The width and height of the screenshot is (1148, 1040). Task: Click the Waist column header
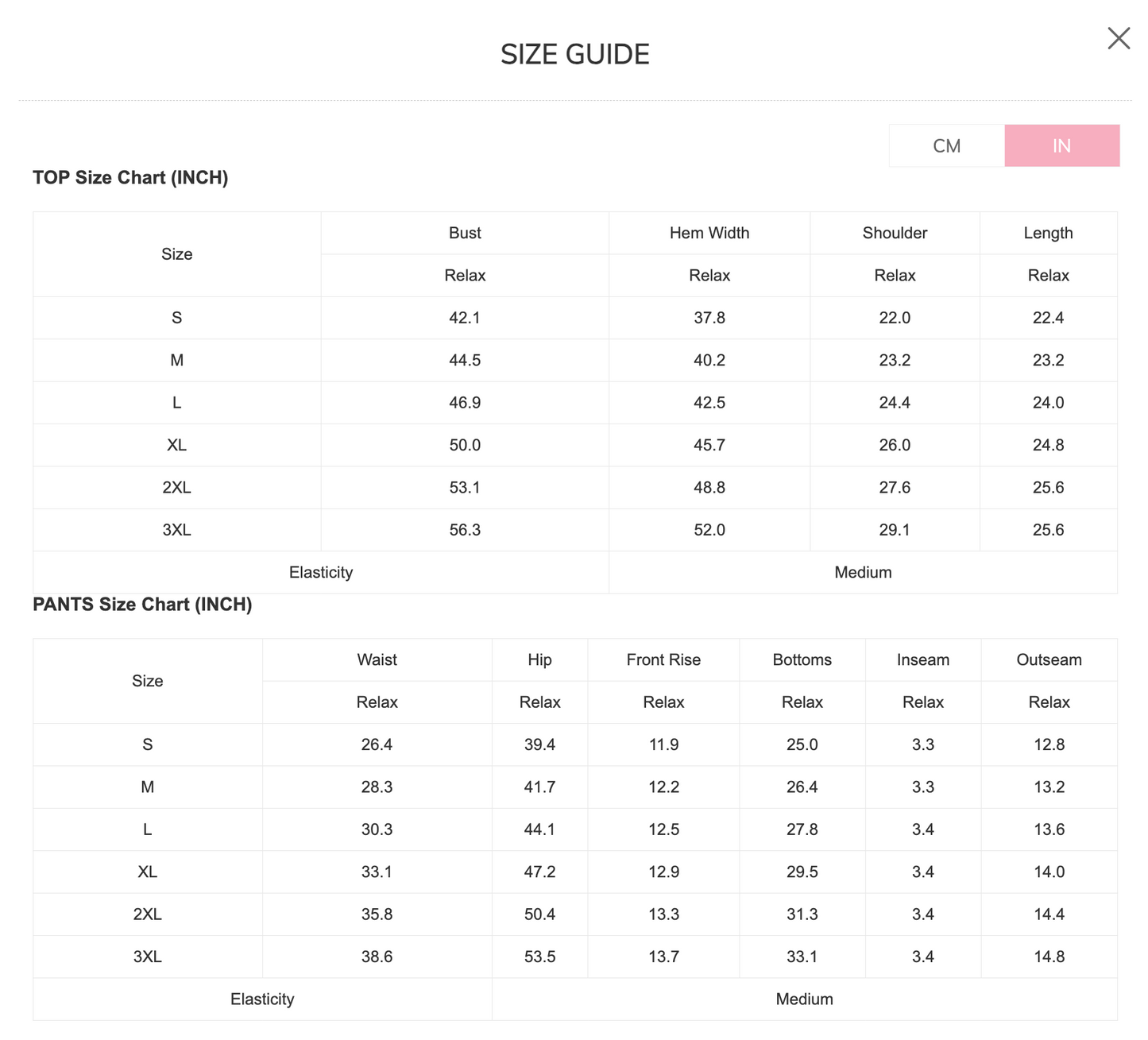tap(377, 659)
